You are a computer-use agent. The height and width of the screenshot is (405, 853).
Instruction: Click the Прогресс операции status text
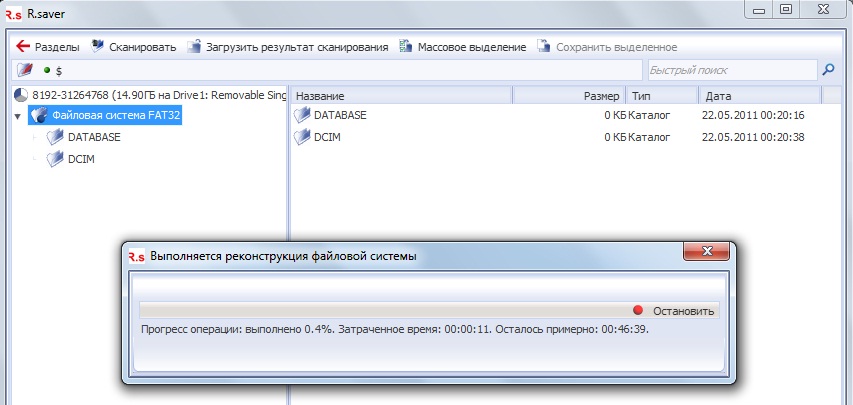[395, 329]
